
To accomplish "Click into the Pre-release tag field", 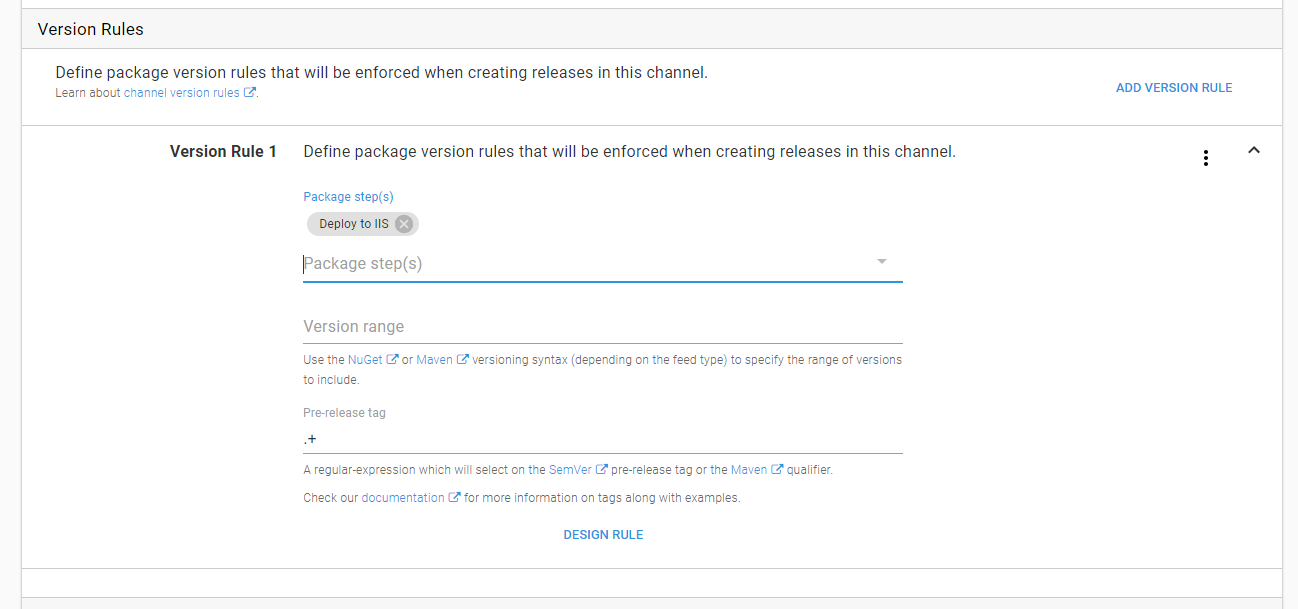I will (602, 439).
